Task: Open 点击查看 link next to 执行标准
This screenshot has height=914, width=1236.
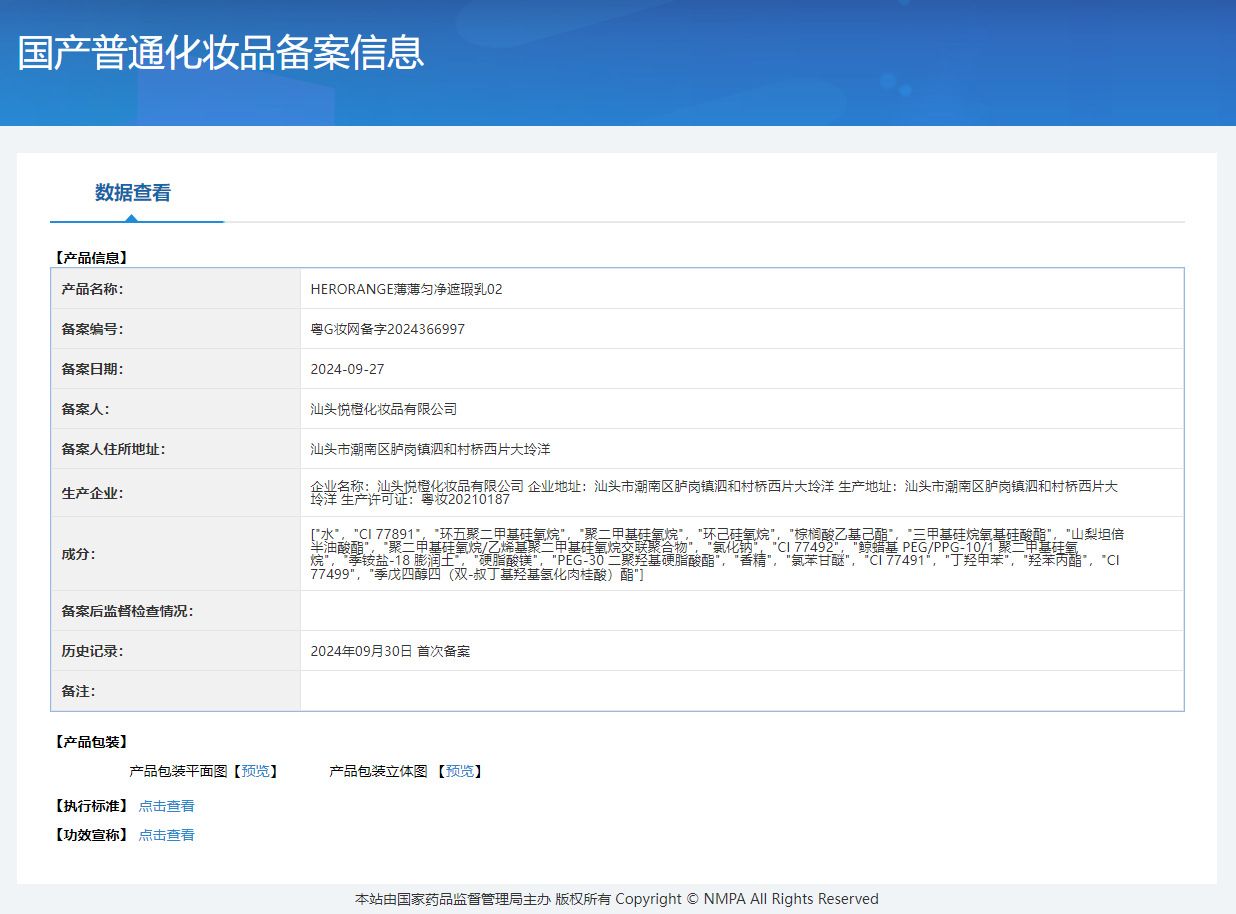Action: click(x=166, y=806)
